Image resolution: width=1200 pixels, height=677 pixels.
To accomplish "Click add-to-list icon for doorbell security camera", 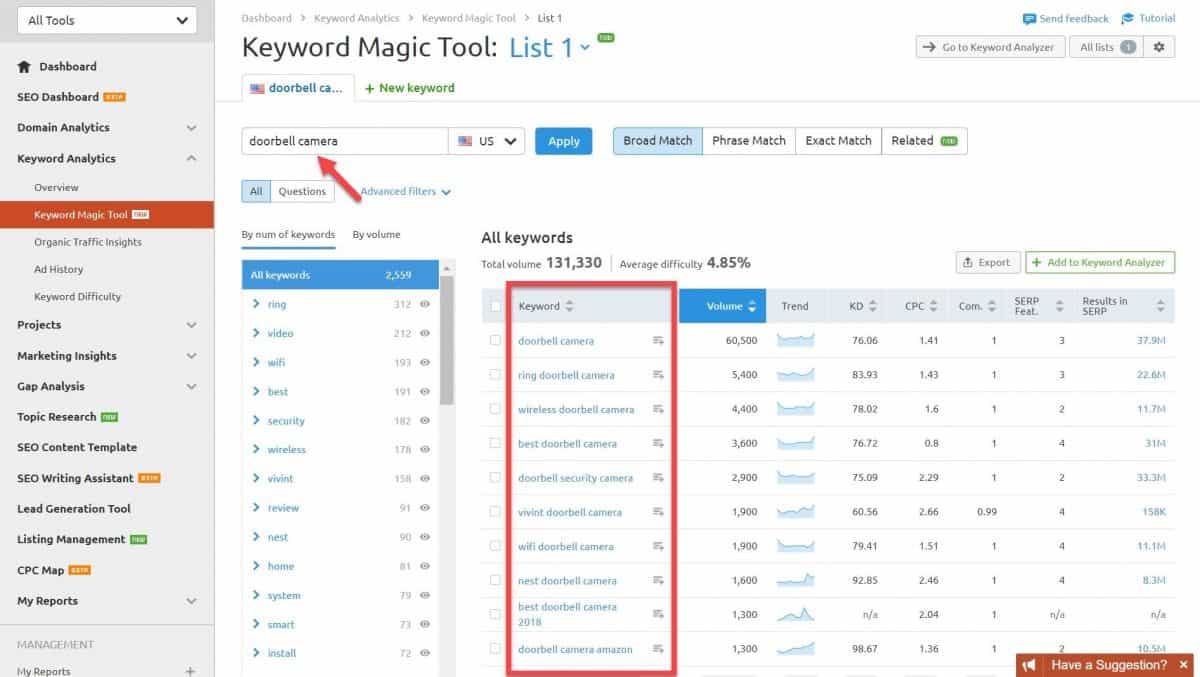I will coord(658,478).
